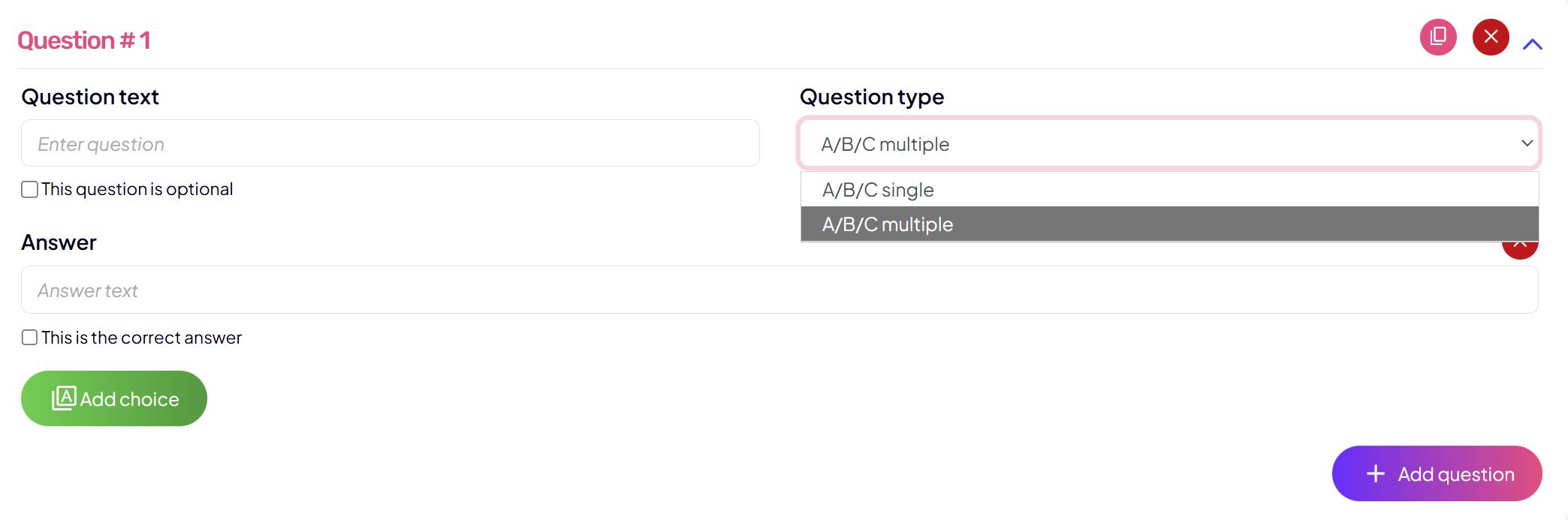Delete Question #1 with the red X
The height and width of the screenshot is (520, 1568).
[x=1491, y=38]
